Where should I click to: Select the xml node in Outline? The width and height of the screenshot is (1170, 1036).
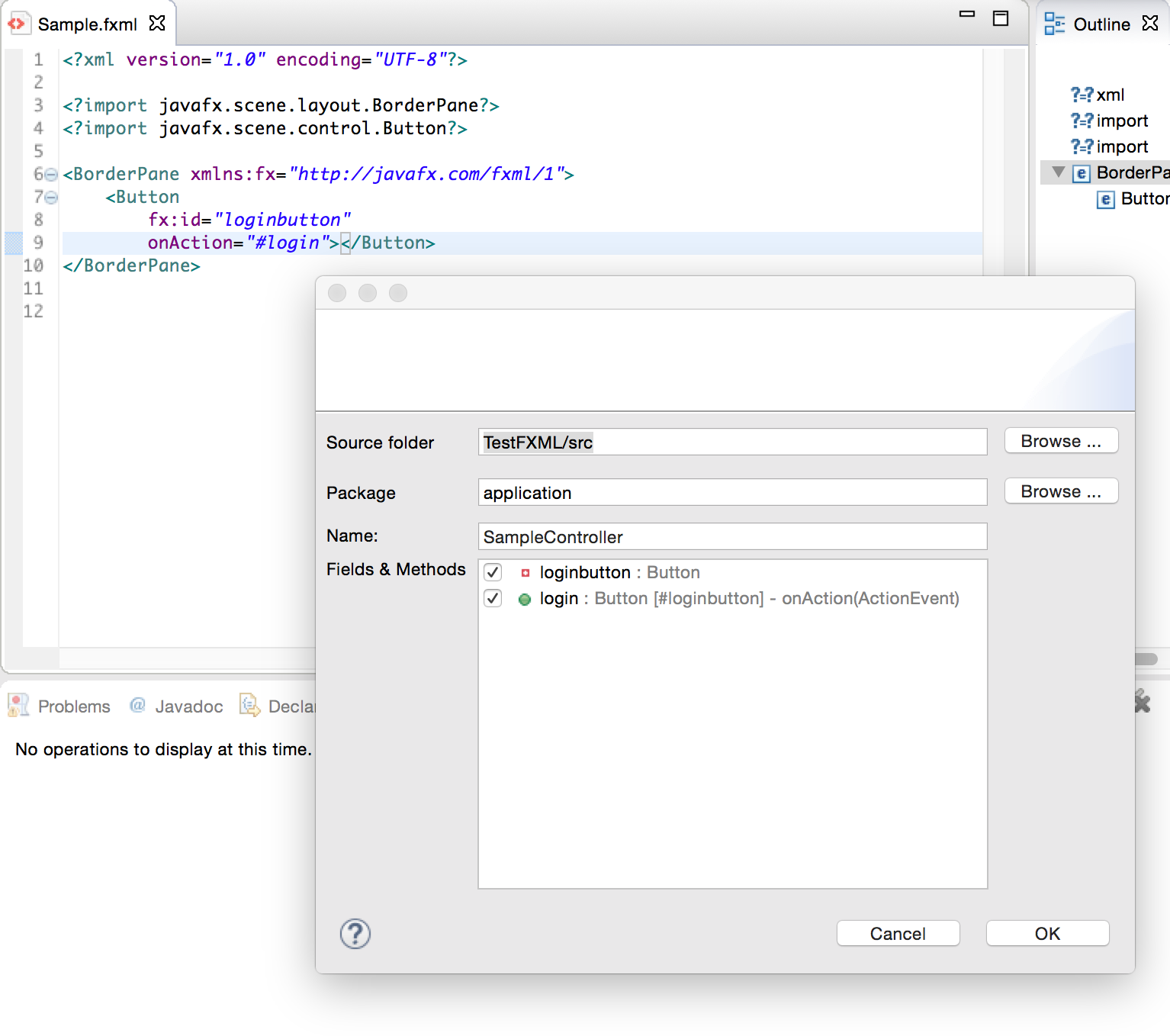1110,95
